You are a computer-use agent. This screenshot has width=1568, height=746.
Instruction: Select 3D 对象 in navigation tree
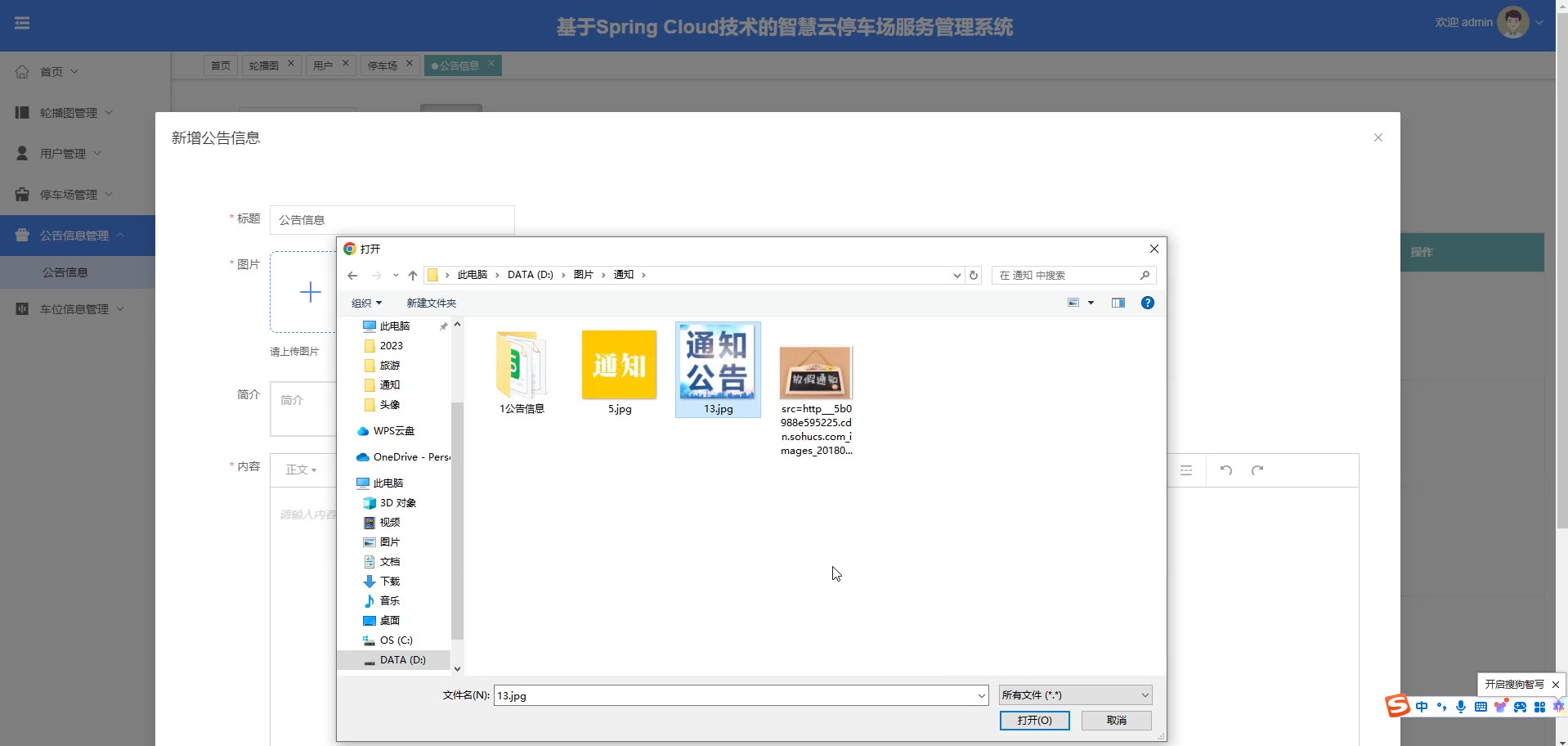point(398,503)
